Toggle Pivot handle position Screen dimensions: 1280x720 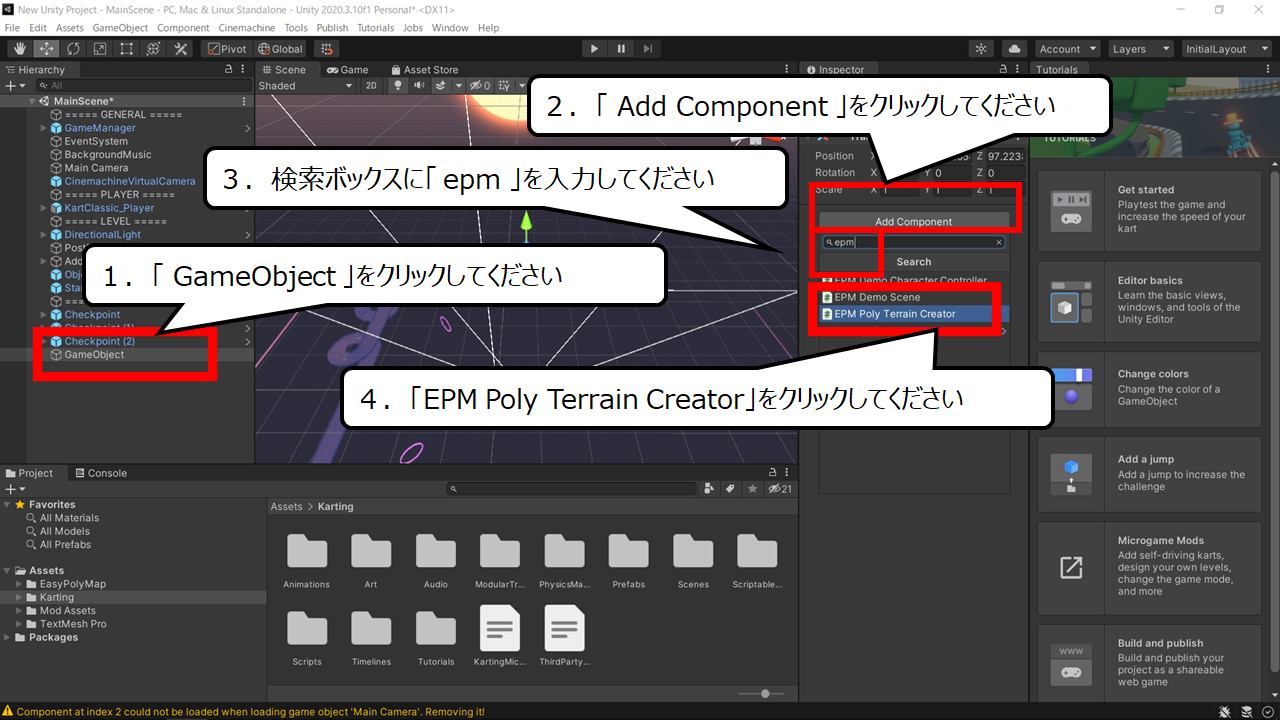pyautogui.click(x=227, y=48)
